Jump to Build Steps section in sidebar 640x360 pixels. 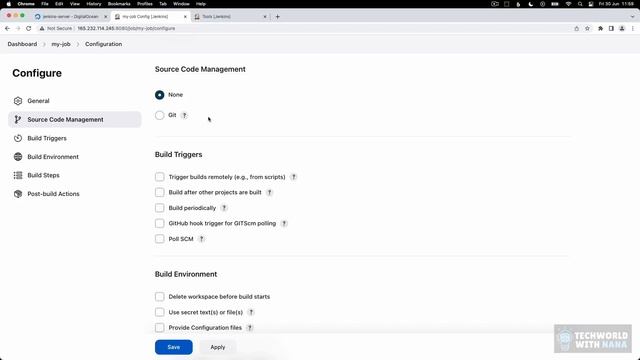[x=75, y=175]
